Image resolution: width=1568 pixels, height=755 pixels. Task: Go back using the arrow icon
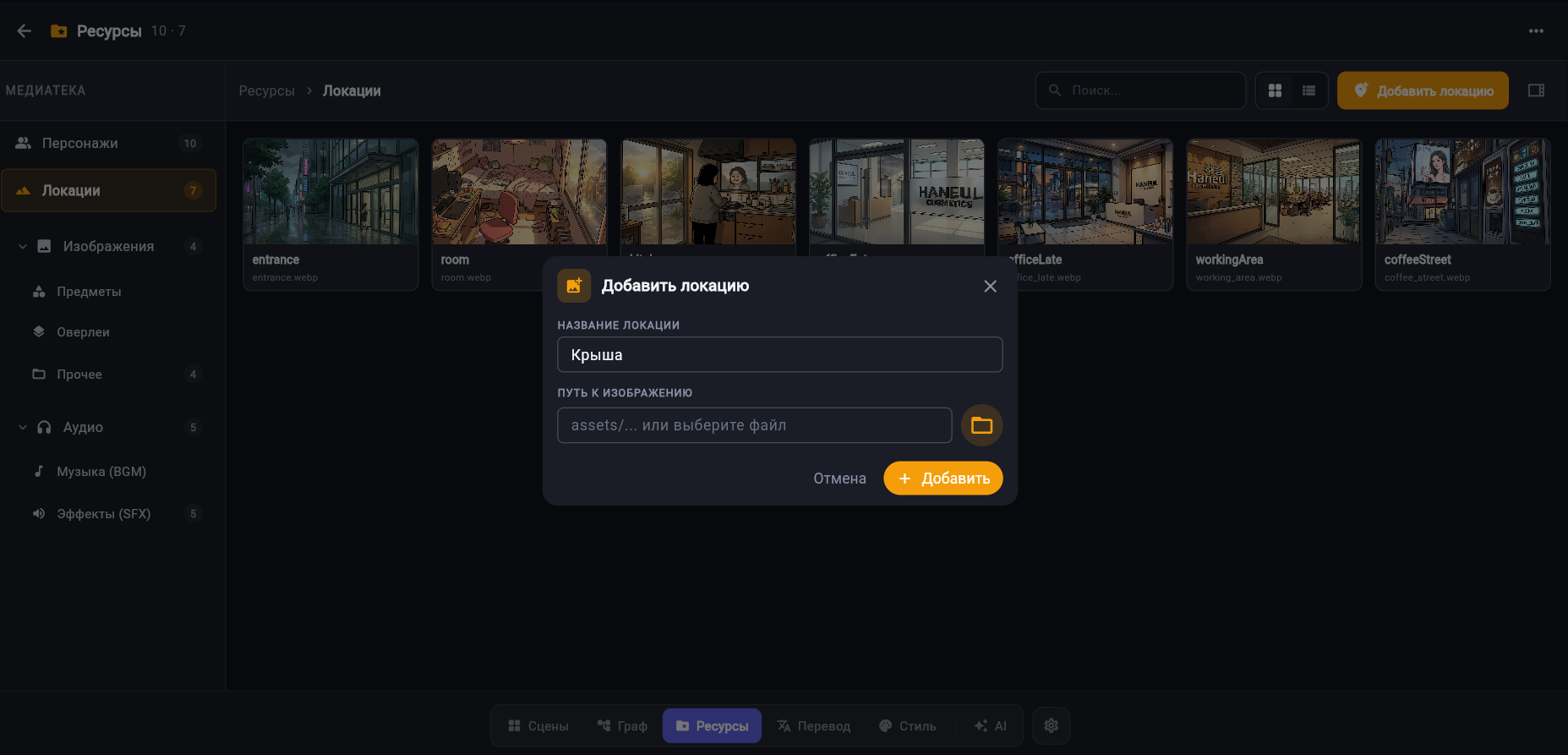tap(25, 31)
